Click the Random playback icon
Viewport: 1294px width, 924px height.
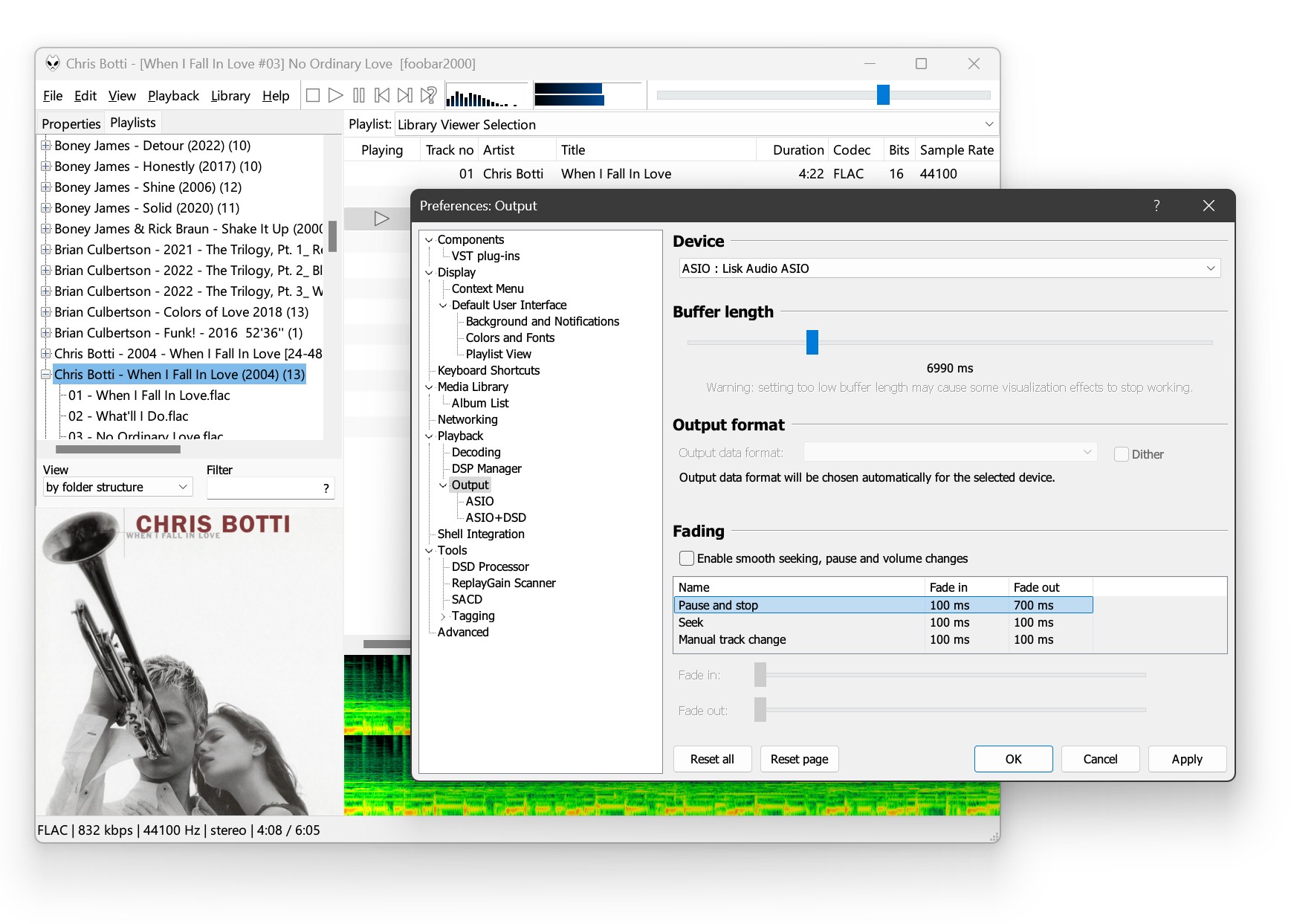click(x=429, y=95)
